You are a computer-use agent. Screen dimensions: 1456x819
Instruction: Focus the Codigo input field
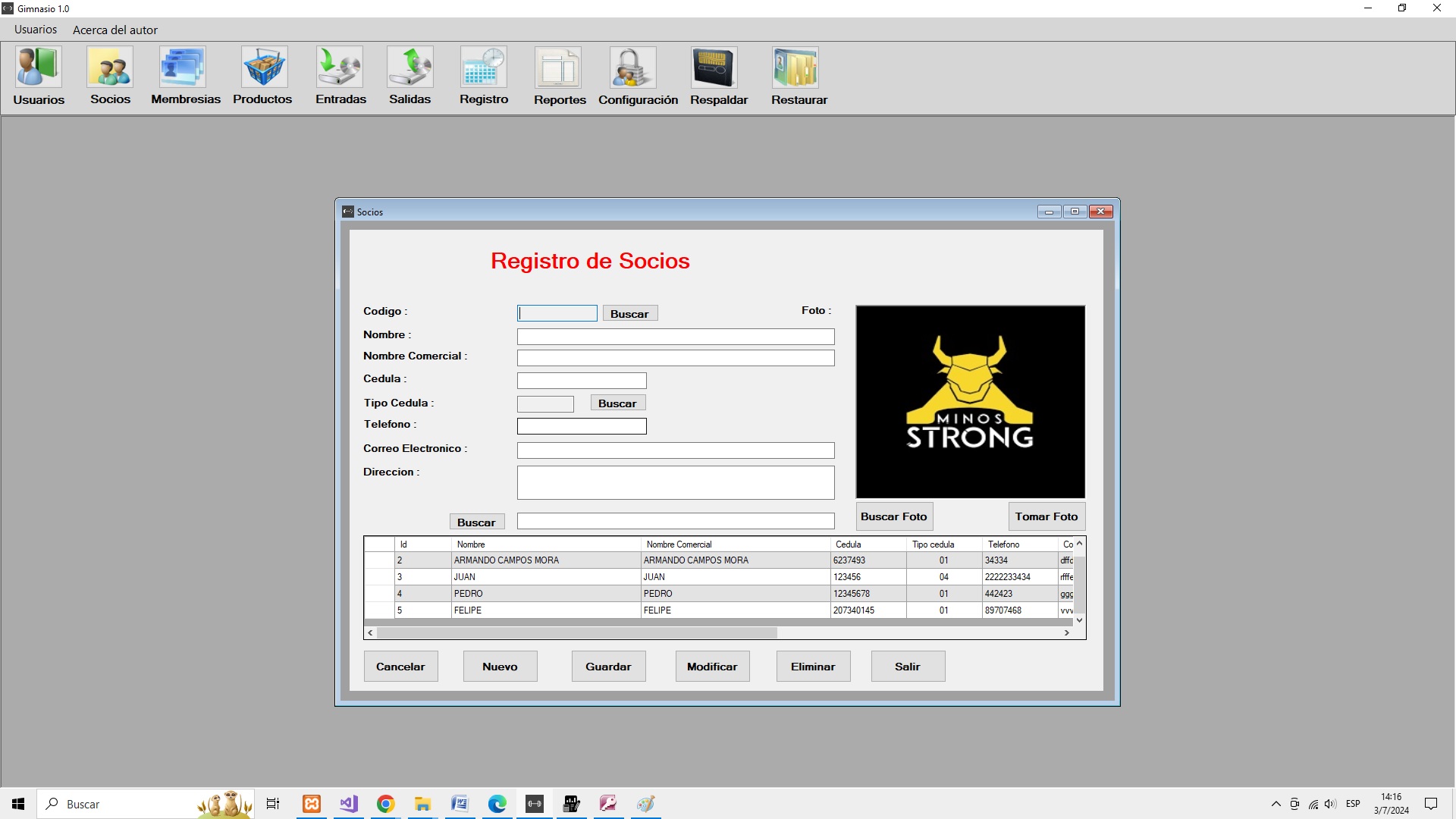click(557, 313)
